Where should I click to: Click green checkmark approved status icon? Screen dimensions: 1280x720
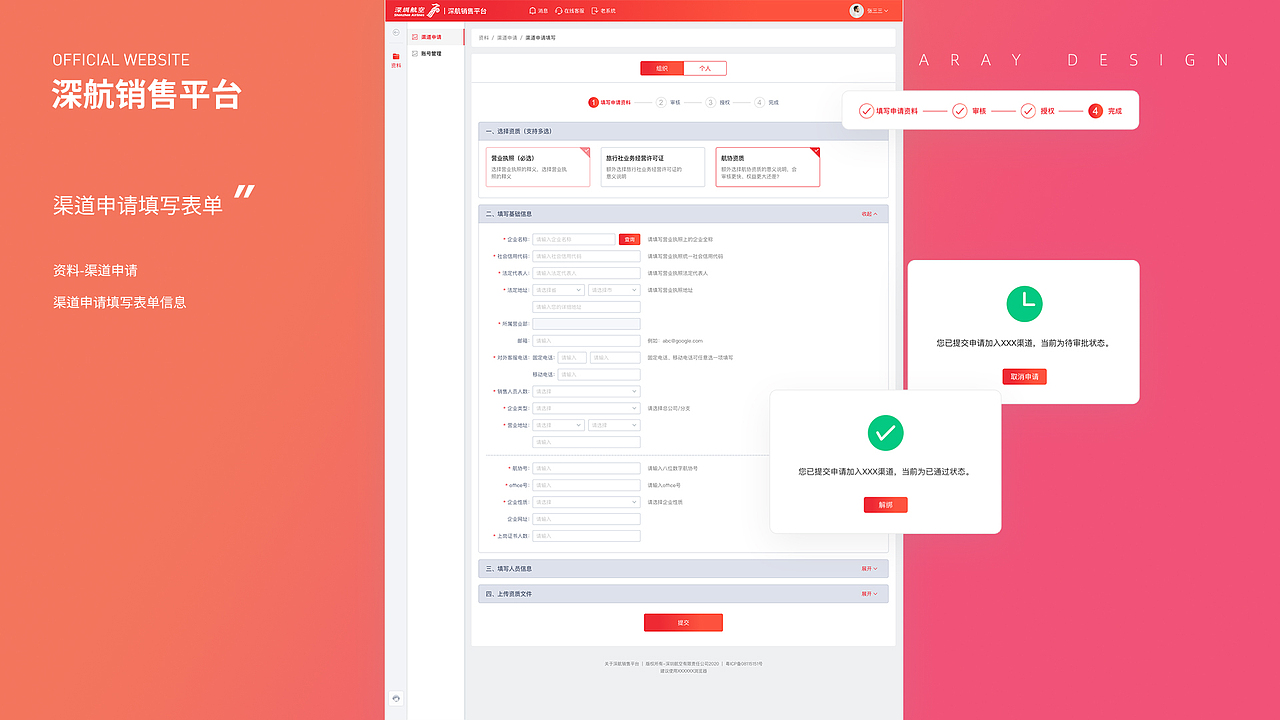tap(885, 433)
